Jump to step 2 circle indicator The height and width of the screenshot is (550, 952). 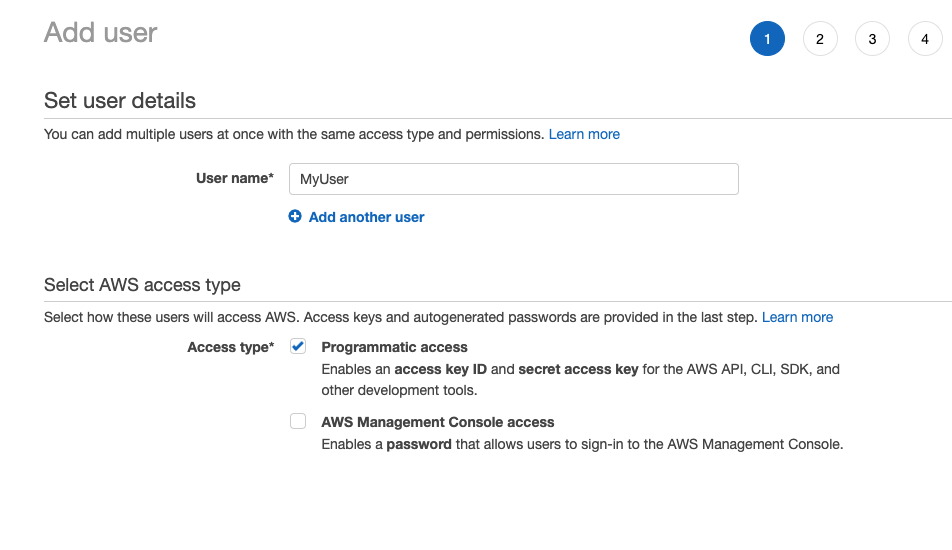pyautogui.click(x=820, y=39)
